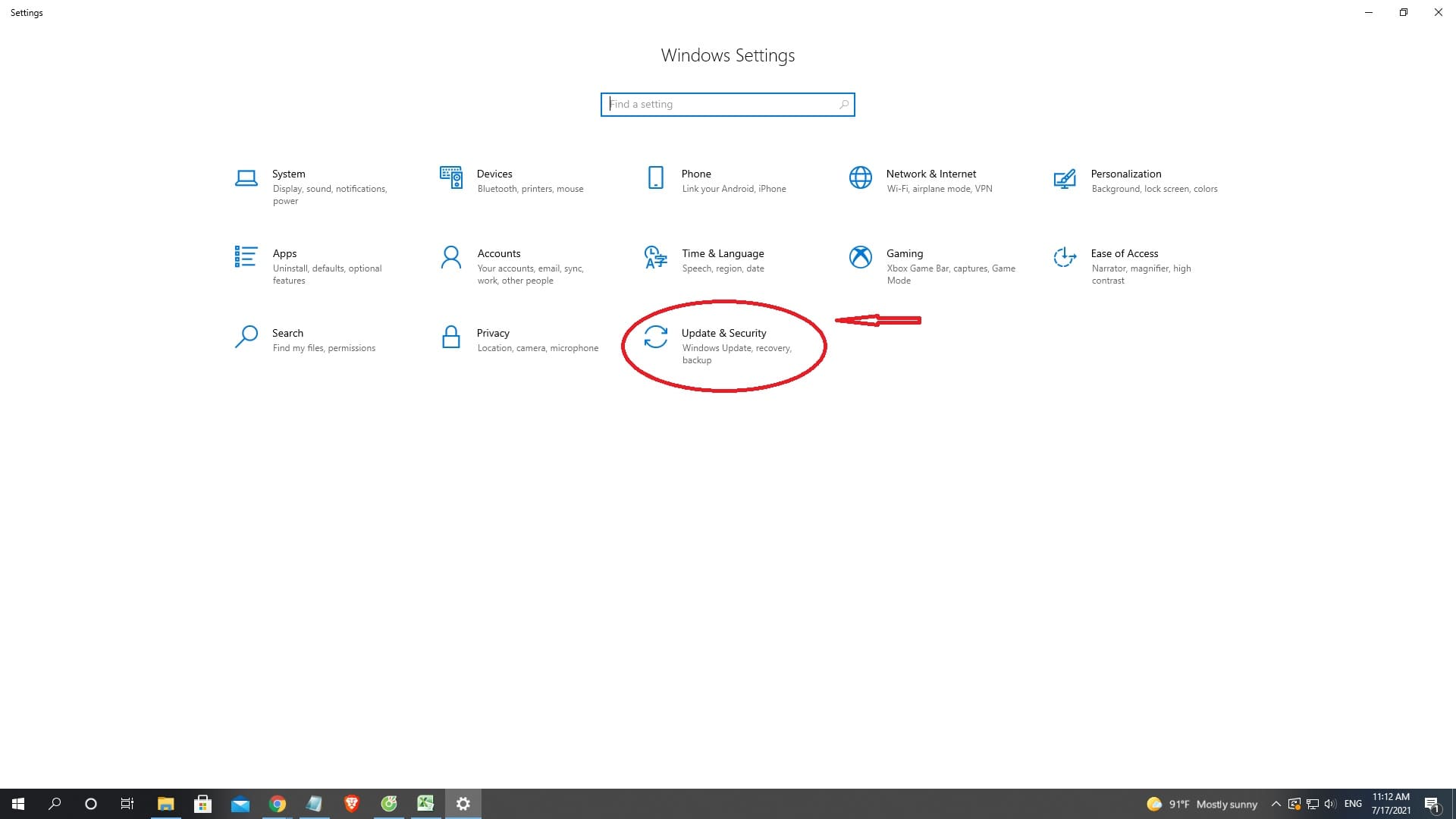Click 'Location, camera, microphone' description
Viewport: 1456px width, 819px height.
[x=538, y=348]
